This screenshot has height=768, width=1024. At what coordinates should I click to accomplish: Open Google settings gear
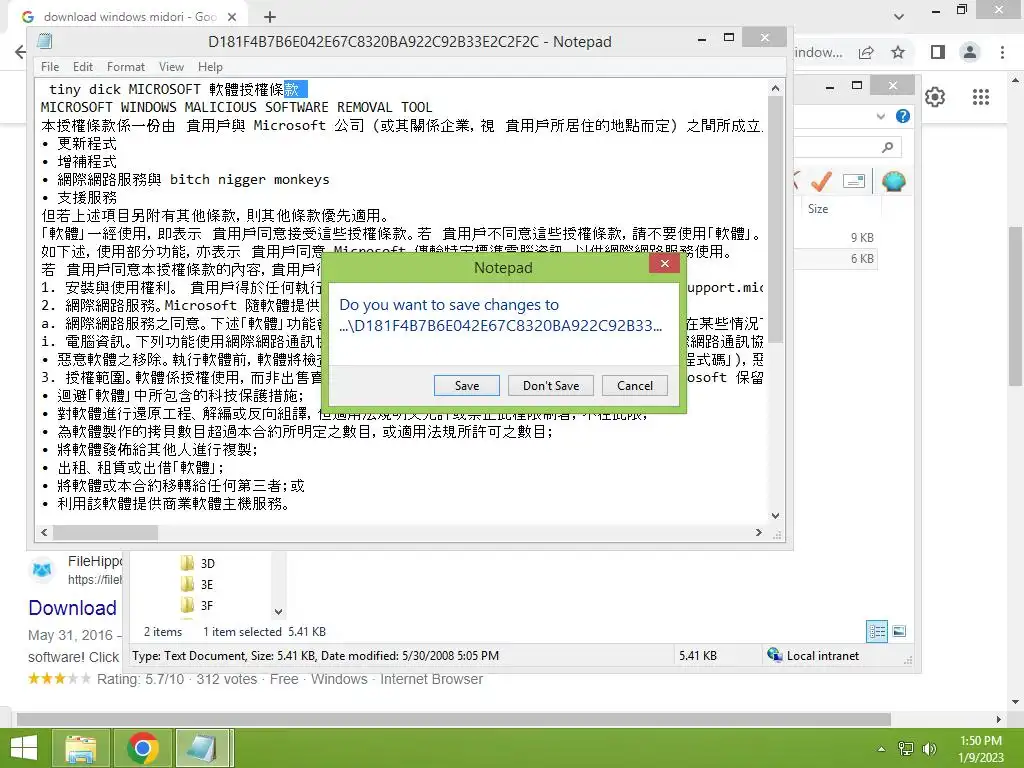click(x=935, y=97)
